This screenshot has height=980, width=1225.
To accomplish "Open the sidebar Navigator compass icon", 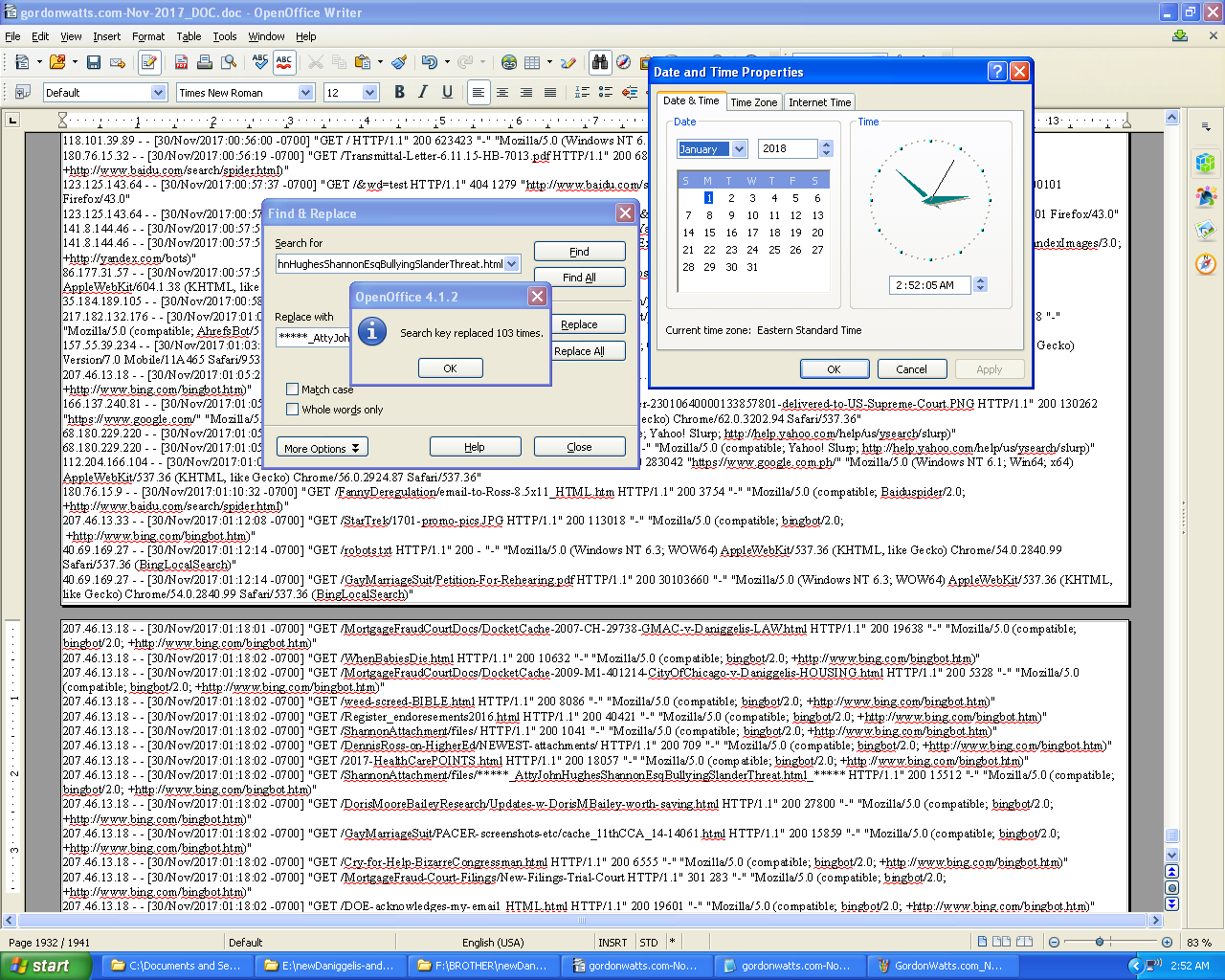I will (1205, 262).
